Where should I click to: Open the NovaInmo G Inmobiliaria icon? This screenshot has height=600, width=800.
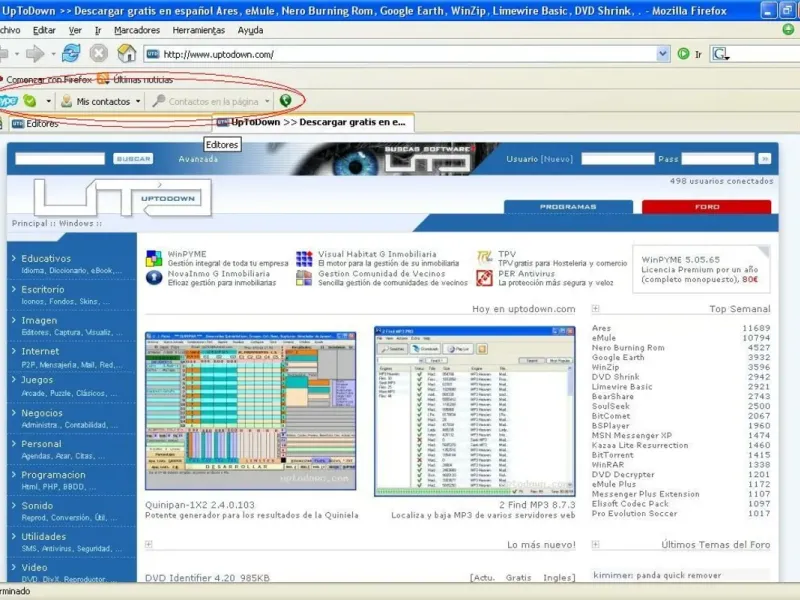(154, 278)
